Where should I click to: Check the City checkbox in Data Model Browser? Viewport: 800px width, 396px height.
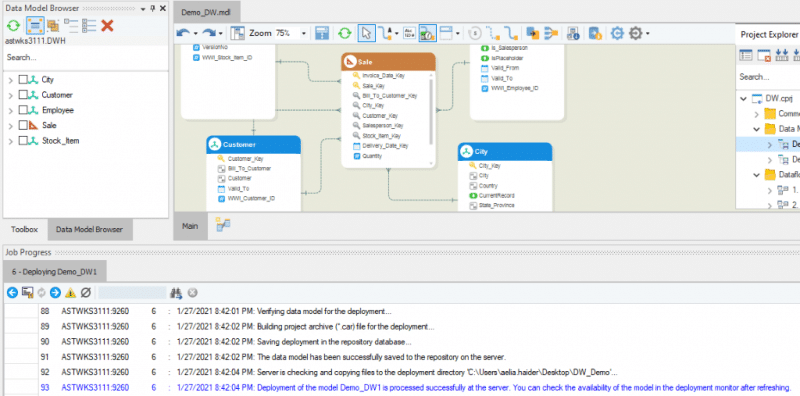(23, 80)
